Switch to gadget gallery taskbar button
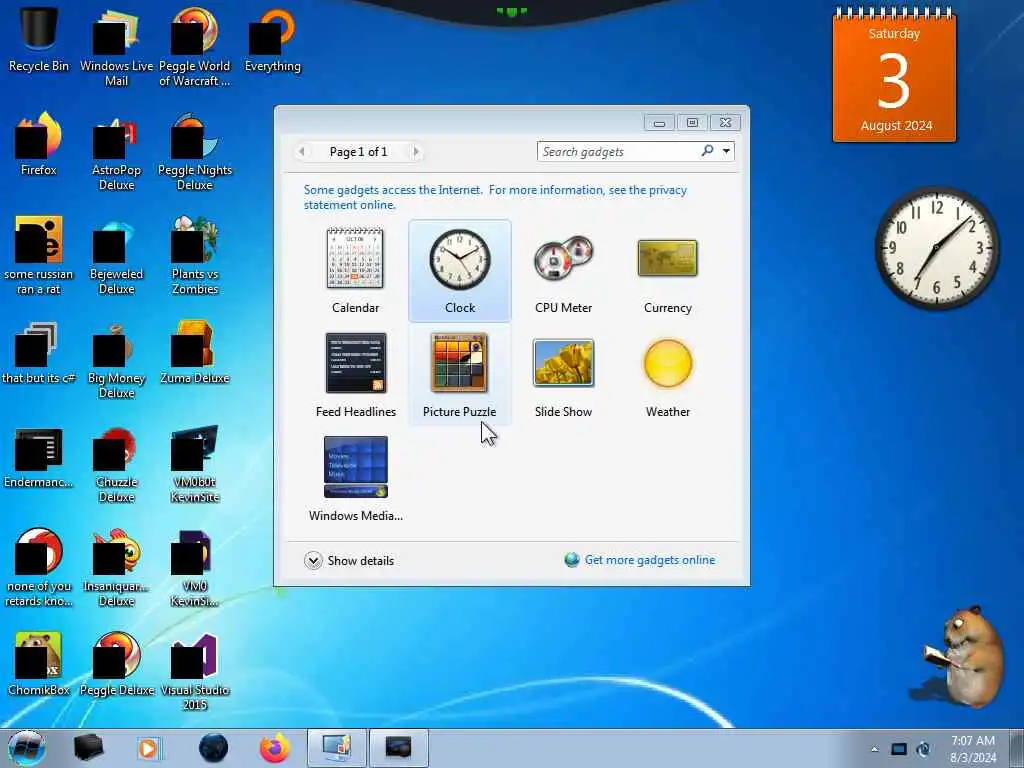 coord(336,748)
